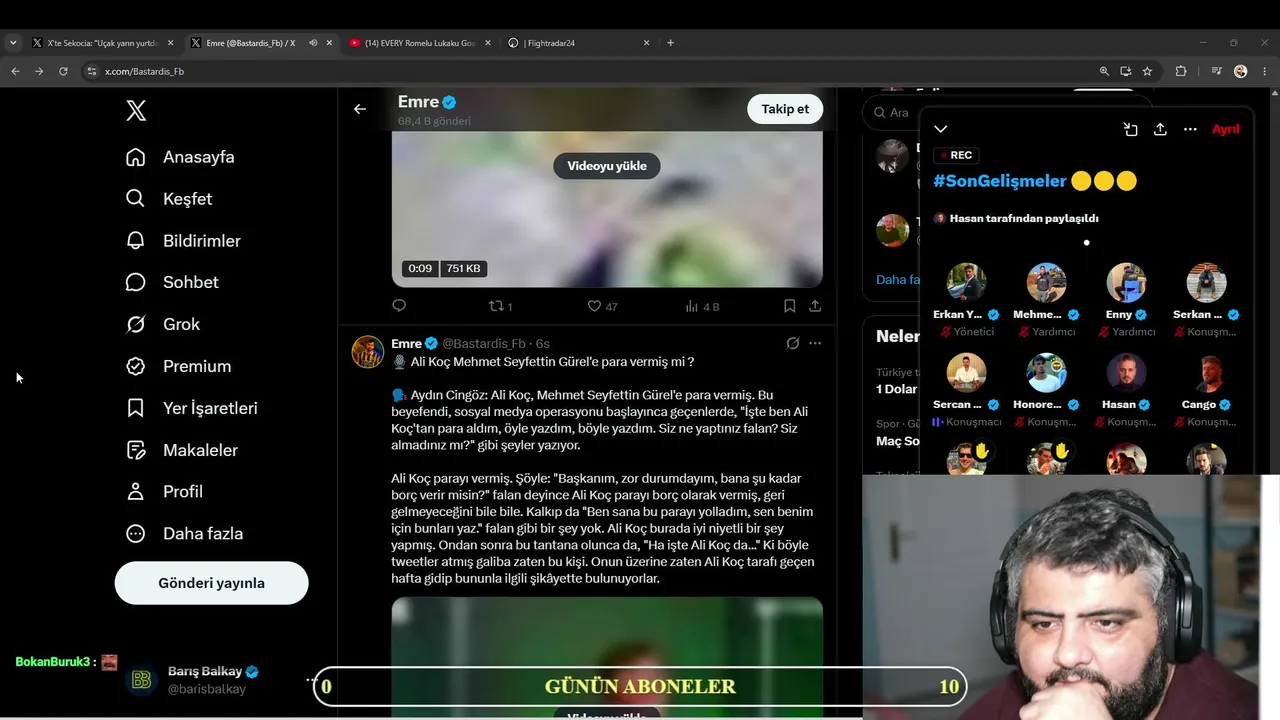1280x720 pixels.
Task: Open Enny's avatar in the Space
Action: pos(1126,283)
